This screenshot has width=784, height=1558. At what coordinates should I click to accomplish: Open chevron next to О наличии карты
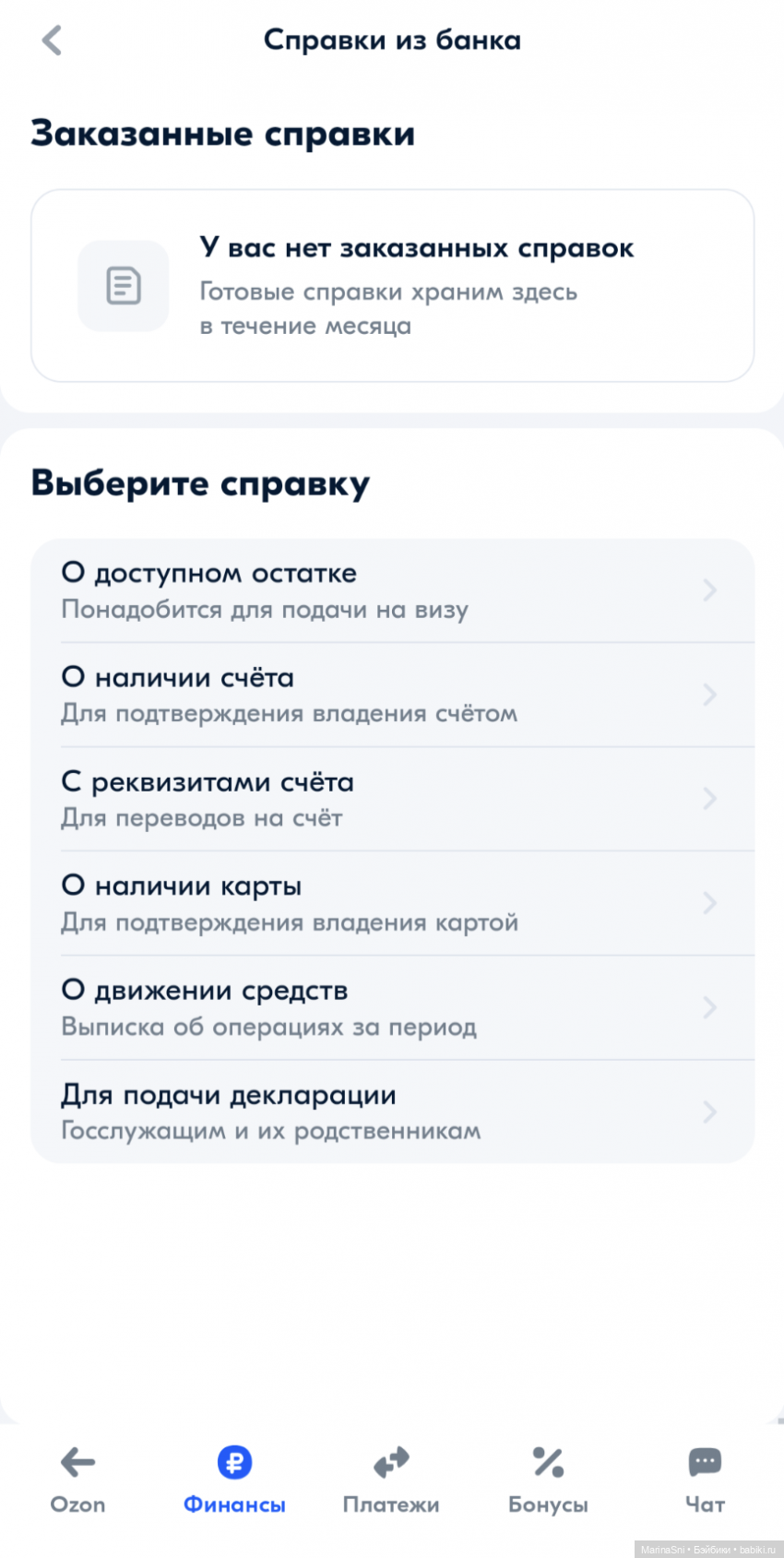709,903
